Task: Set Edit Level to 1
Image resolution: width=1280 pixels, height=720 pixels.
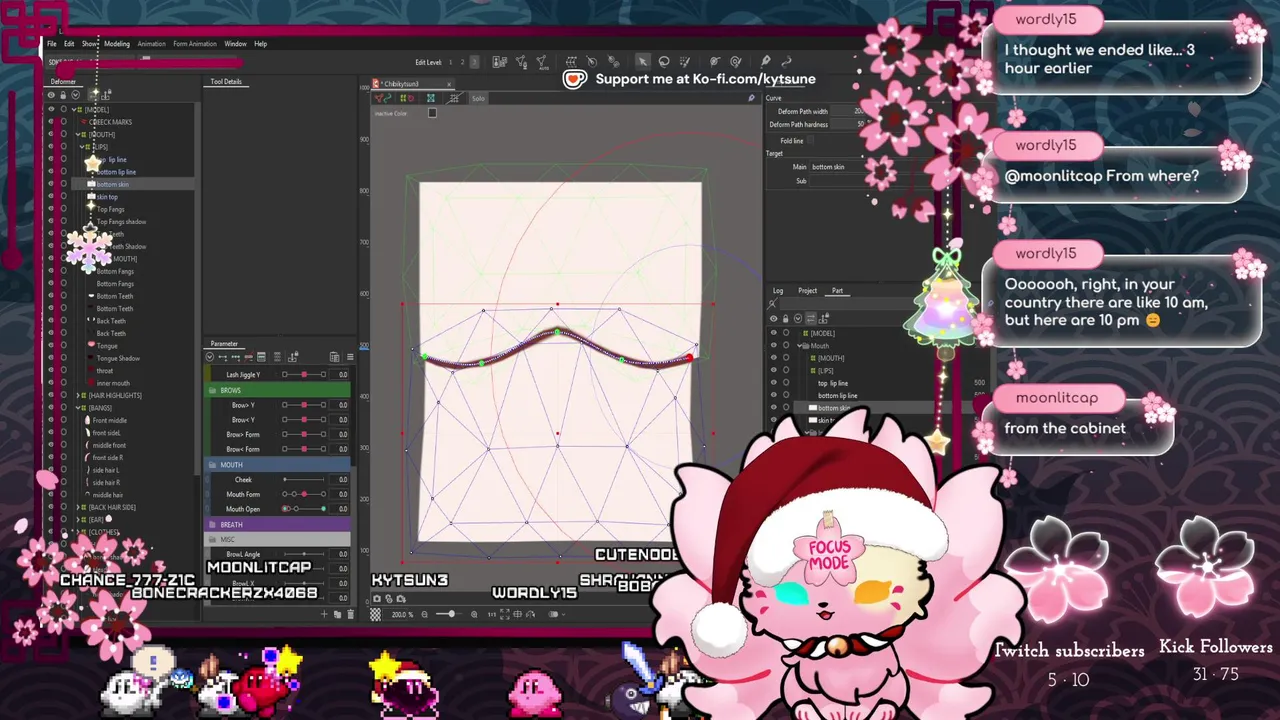Action: [450, 62]
